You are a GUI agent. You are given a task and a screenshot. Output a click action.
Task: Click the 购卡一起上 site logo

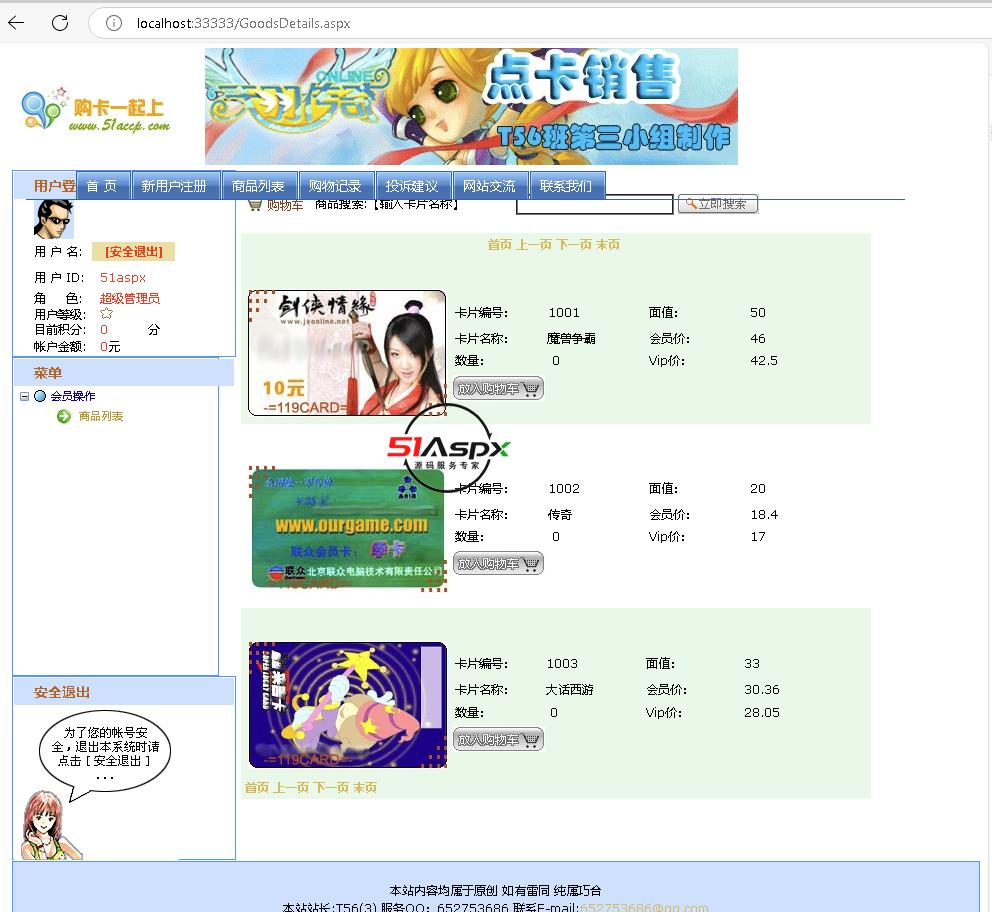click(x=96, y=111)
